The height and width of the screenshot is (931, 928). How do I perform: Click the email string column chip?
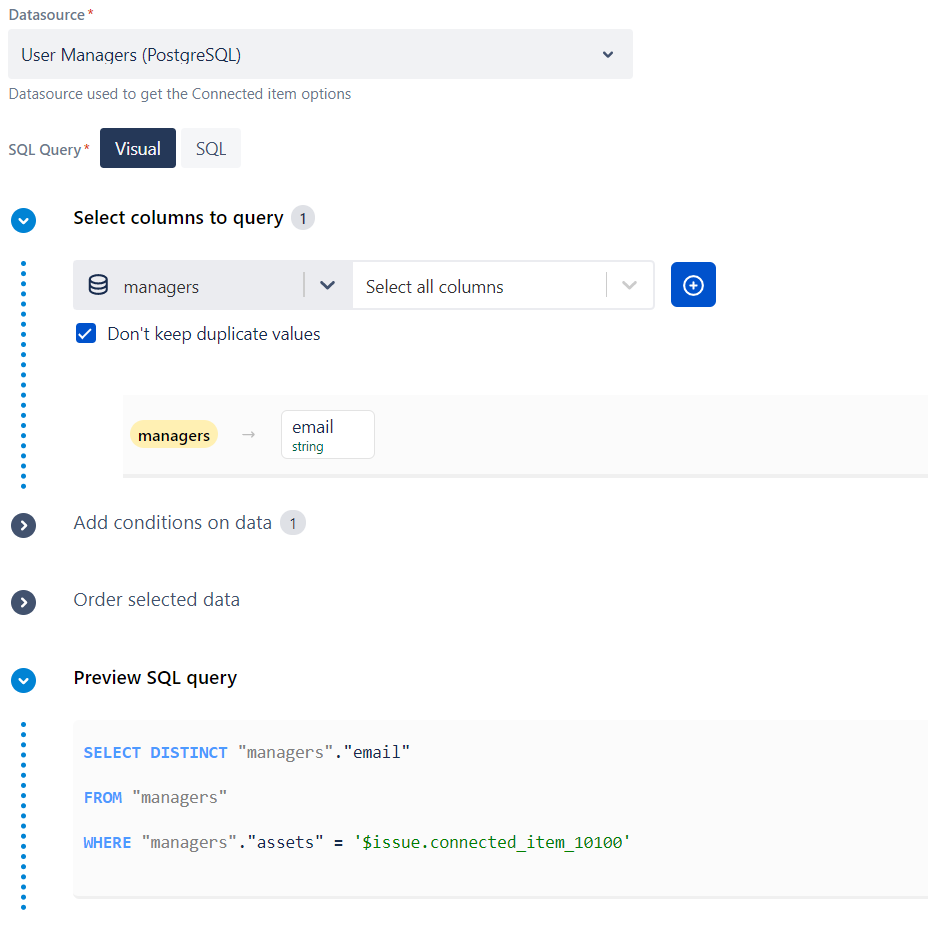[x=327, y=435]
